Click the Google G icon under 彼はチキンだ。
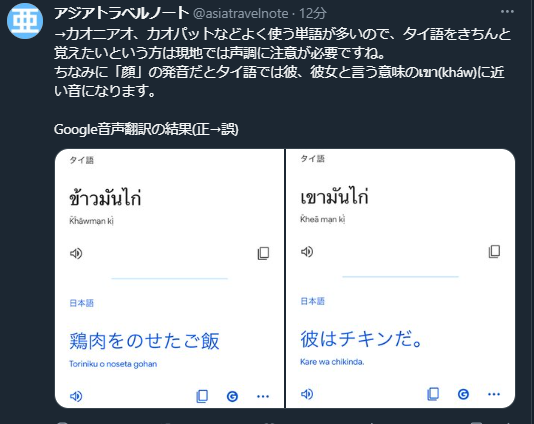 pos(463,394)
